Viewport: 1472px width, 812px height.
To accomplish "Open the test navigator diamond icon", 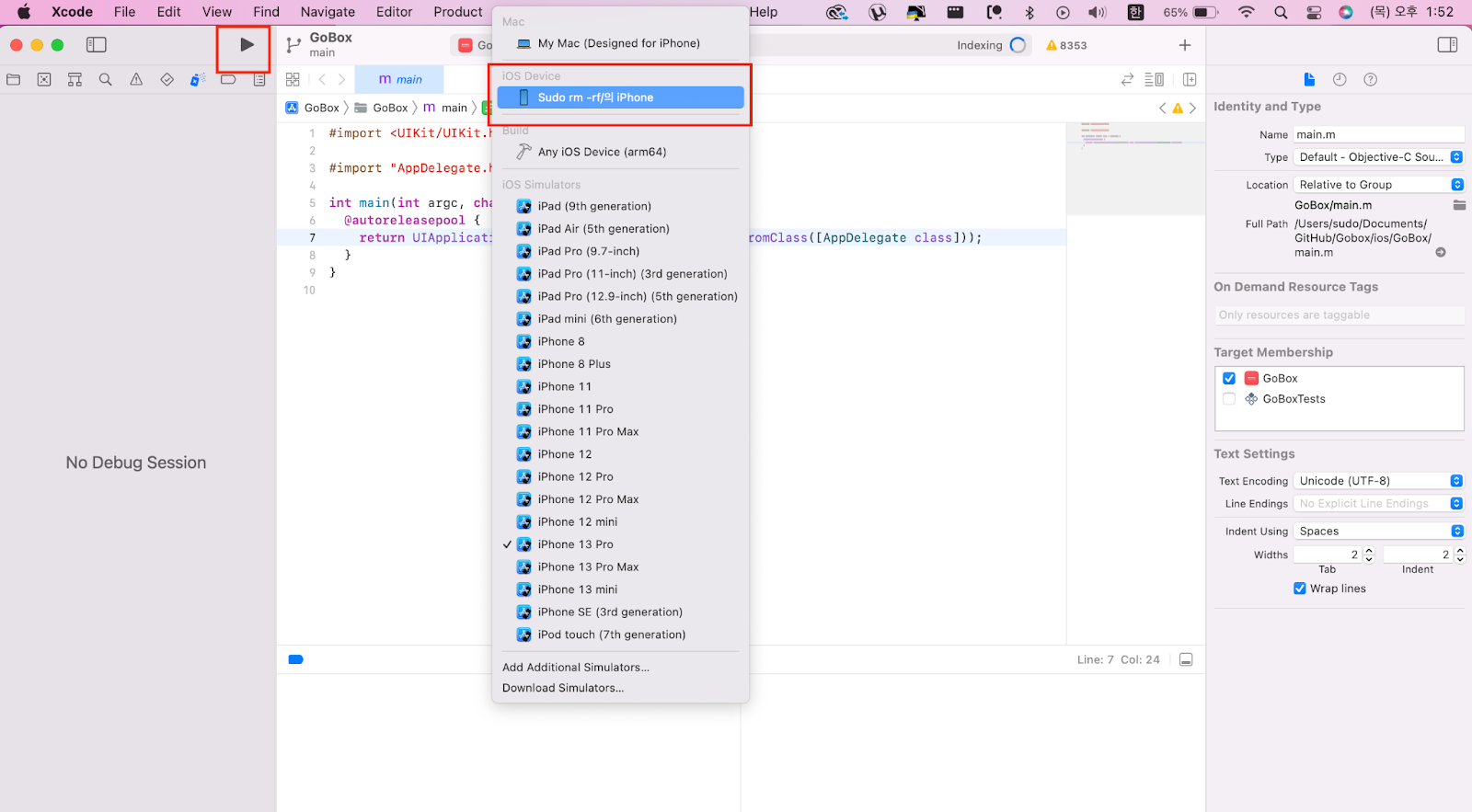I will pyautogui.click(x=167, y=80).
